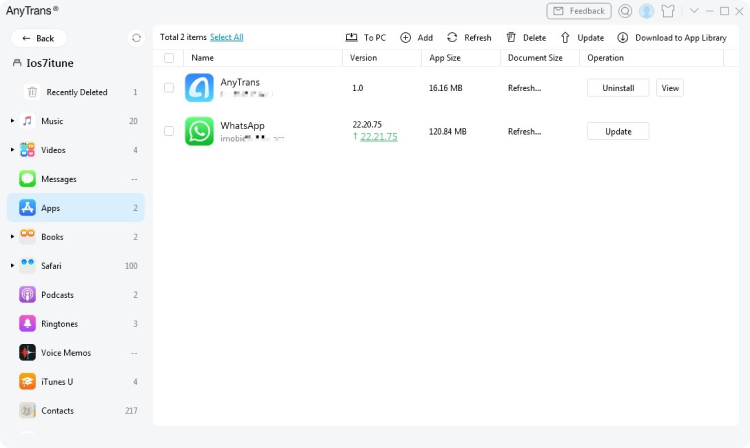The image size is (750, 448).
Task: Click the Uninstall button for AnyTrans
Action: point(617,88)
